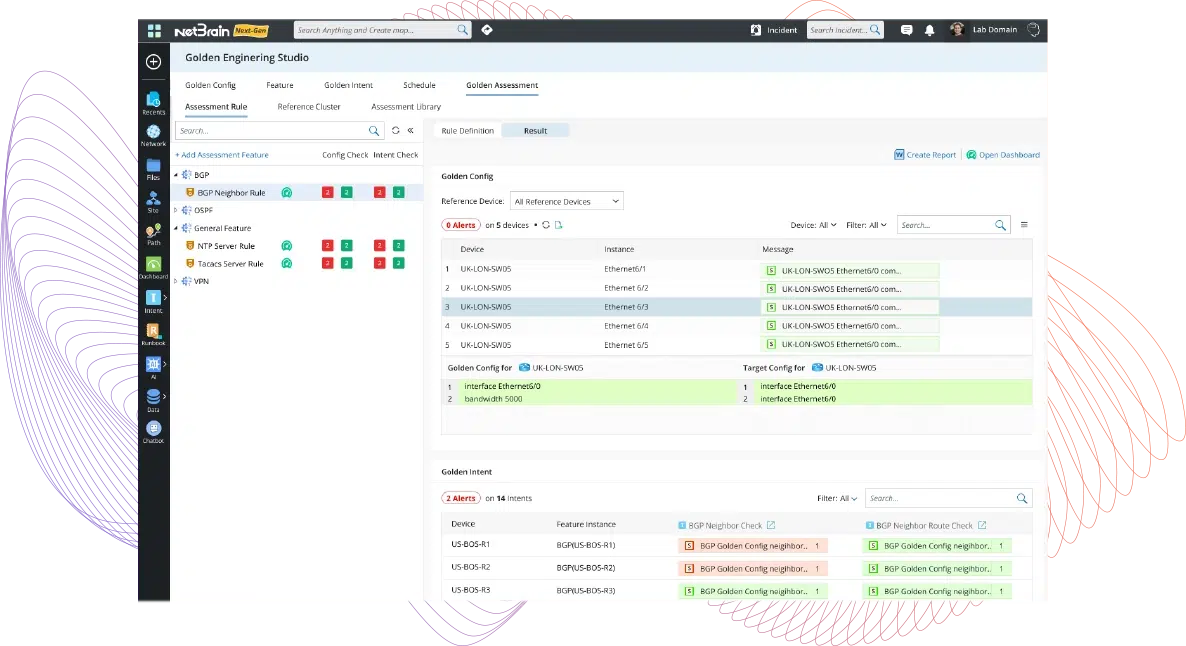Select the row with Ethernet 6/4 instance

pyautogui.click(x=737, y=326)
